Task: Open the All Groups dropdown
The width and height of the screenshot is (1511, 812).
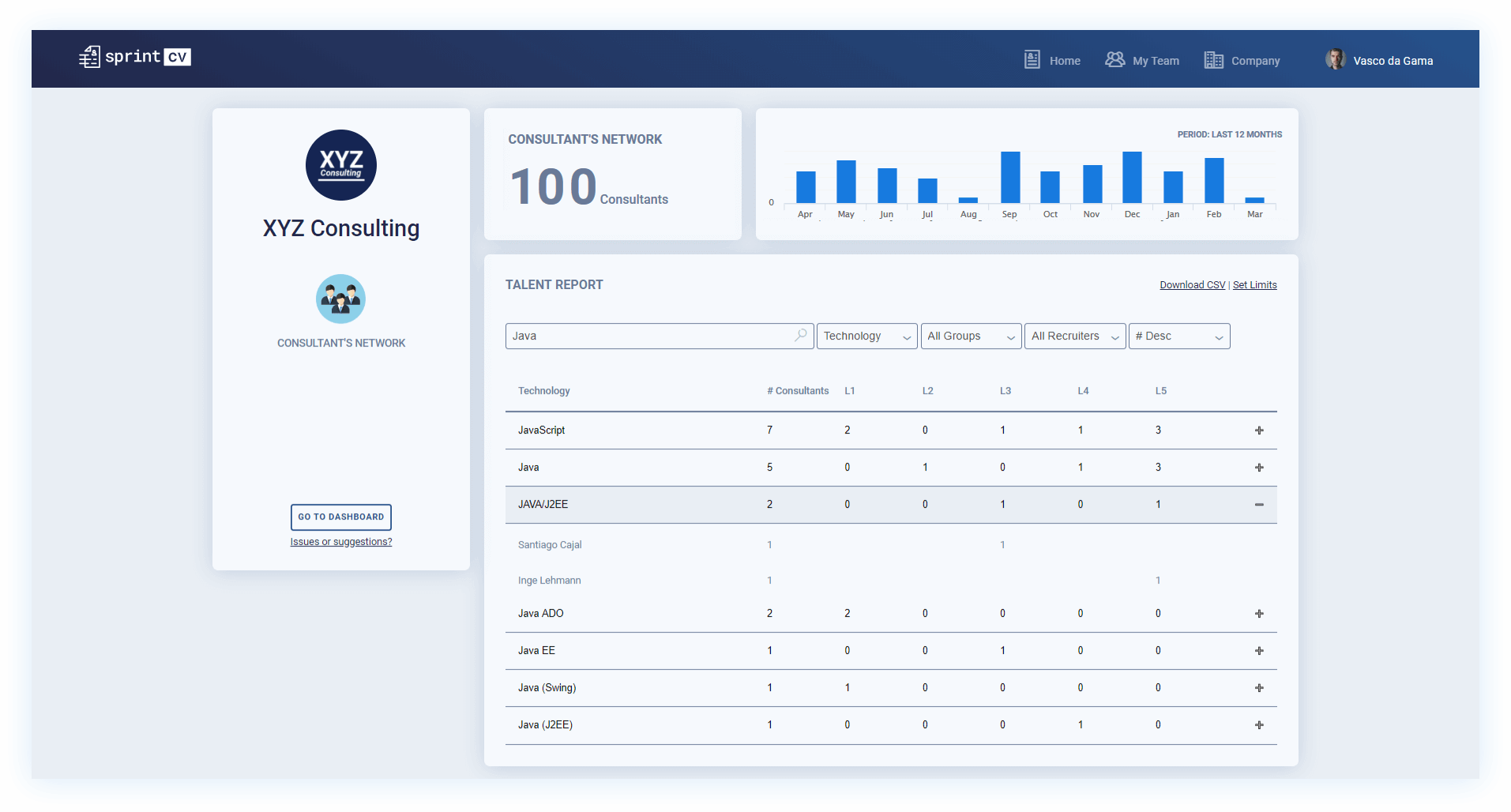Action: [x=971, y=336]
